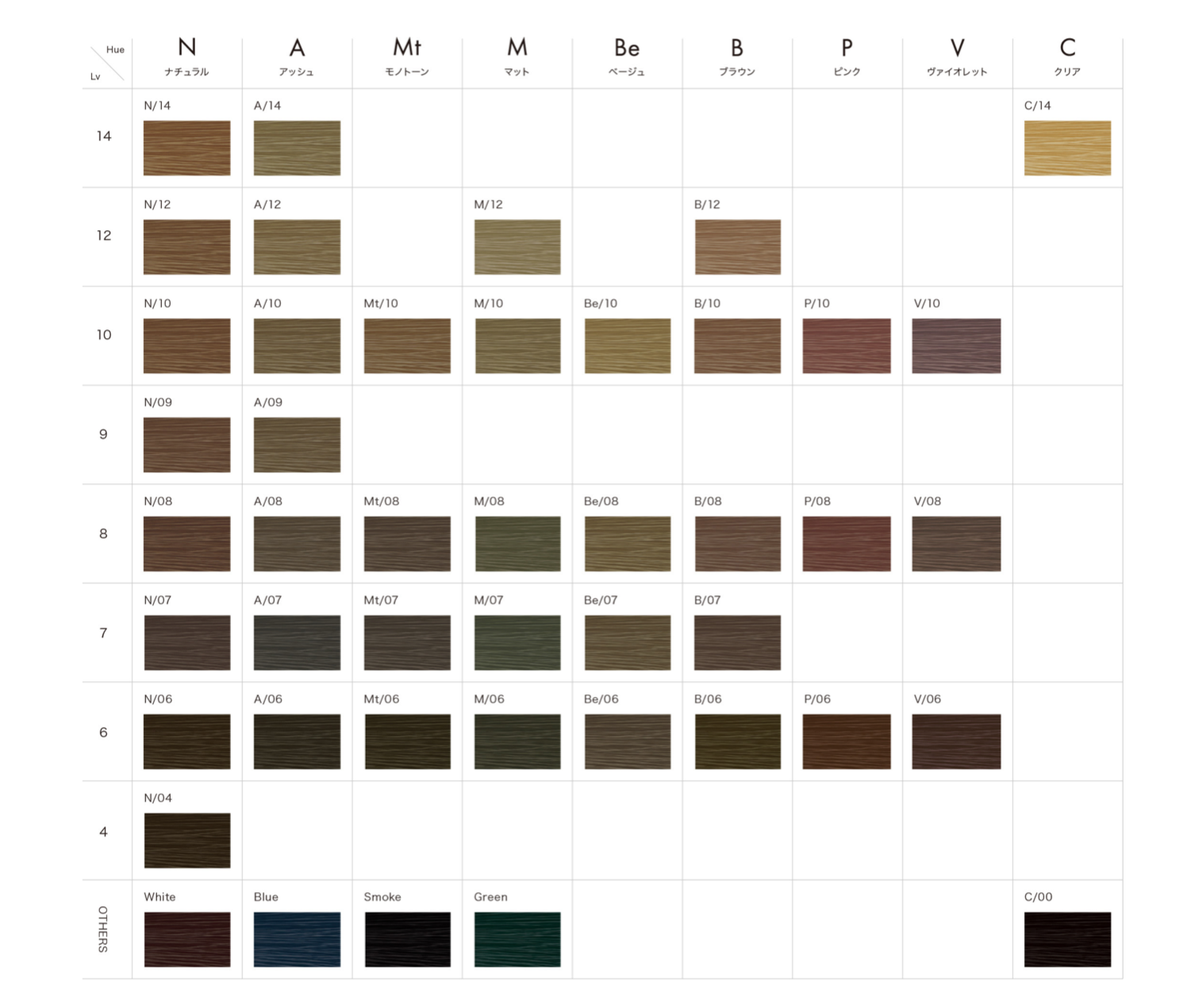Choose the Mt/06 swatch
1195x1008 pixels.
[x=407, y=741]
